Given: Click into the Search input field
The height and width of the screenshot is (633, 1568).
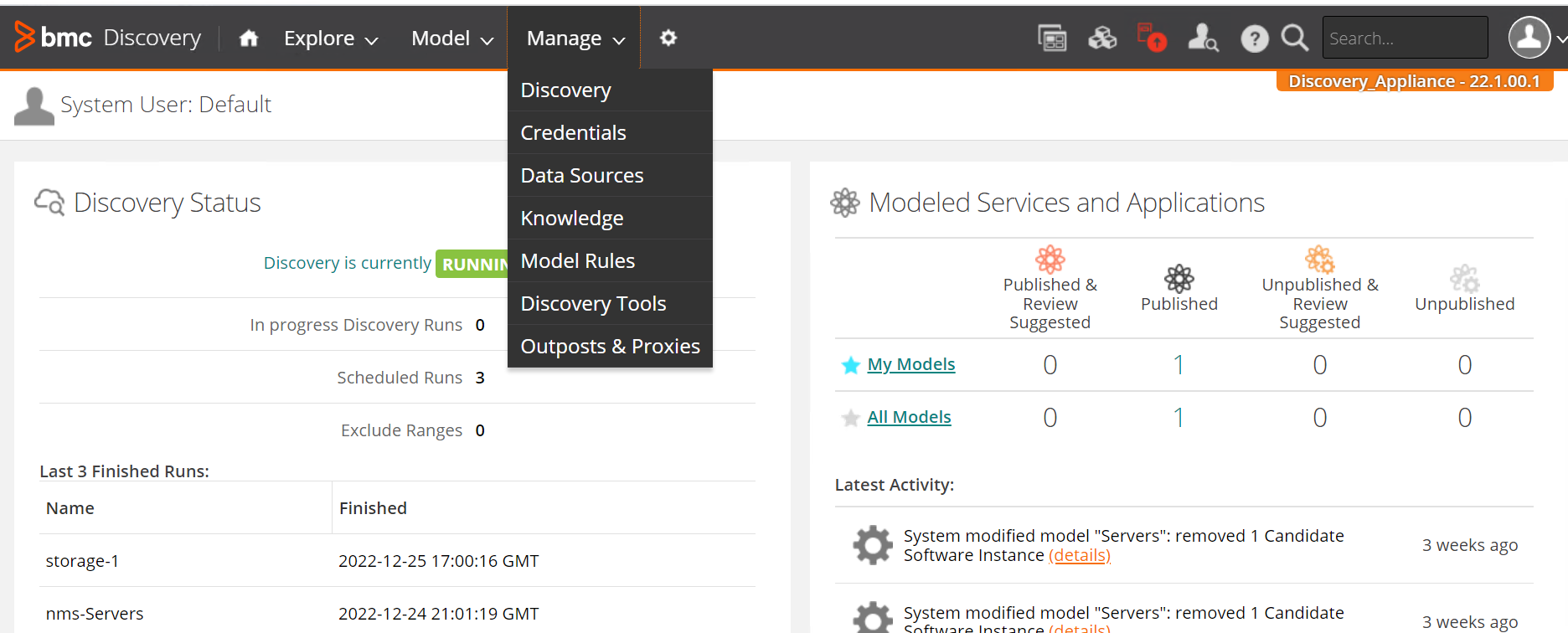Looking at the screenshot, I should [x=1404, y=39].
